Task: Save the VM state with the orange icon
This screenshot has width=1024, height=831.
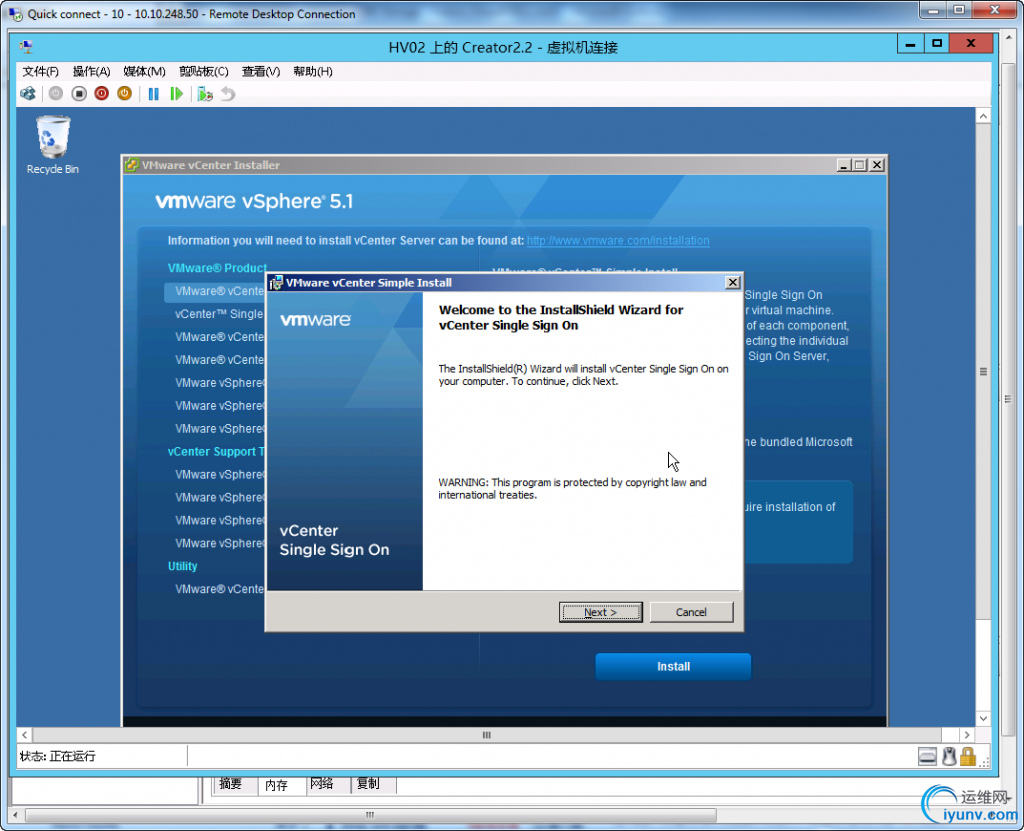Action: pos(124,93)
